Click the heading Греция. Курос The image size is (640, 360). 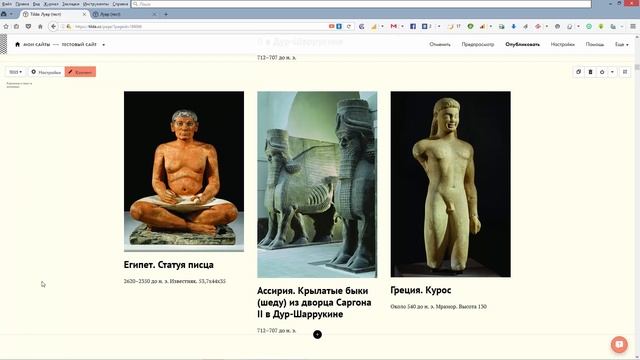421,290
